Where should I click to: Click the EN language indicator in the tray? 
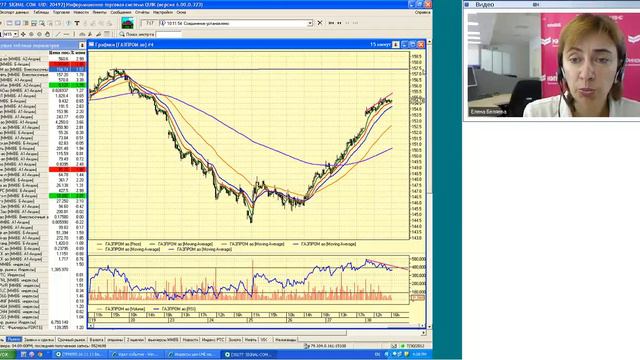coord(377,354)
